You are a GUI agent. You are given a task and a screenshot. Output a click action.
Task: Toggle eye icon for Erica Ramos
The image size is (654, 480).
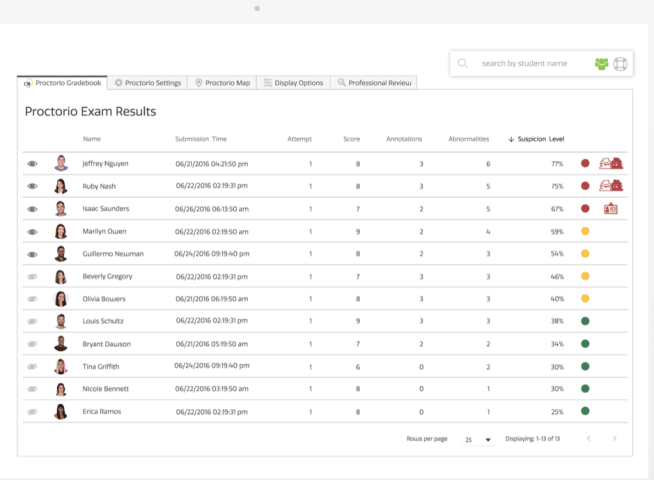[x=32, y=412]
